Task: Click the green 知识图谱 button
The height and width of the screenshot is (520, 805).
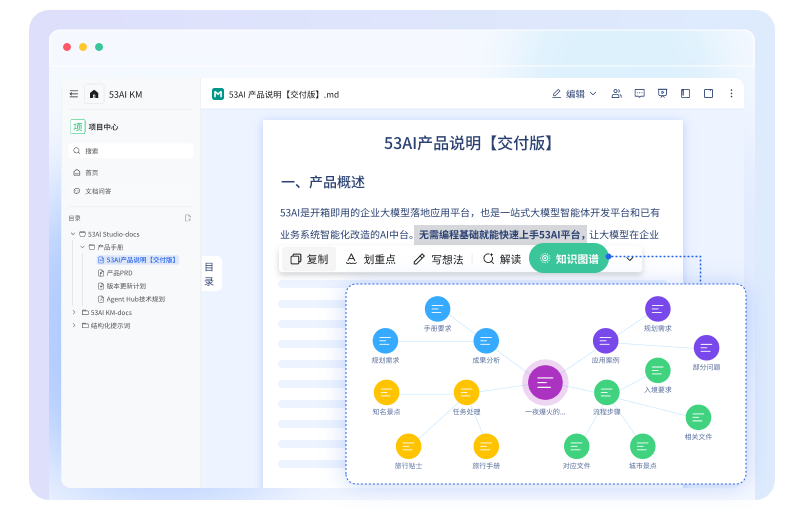Action: 569,259
